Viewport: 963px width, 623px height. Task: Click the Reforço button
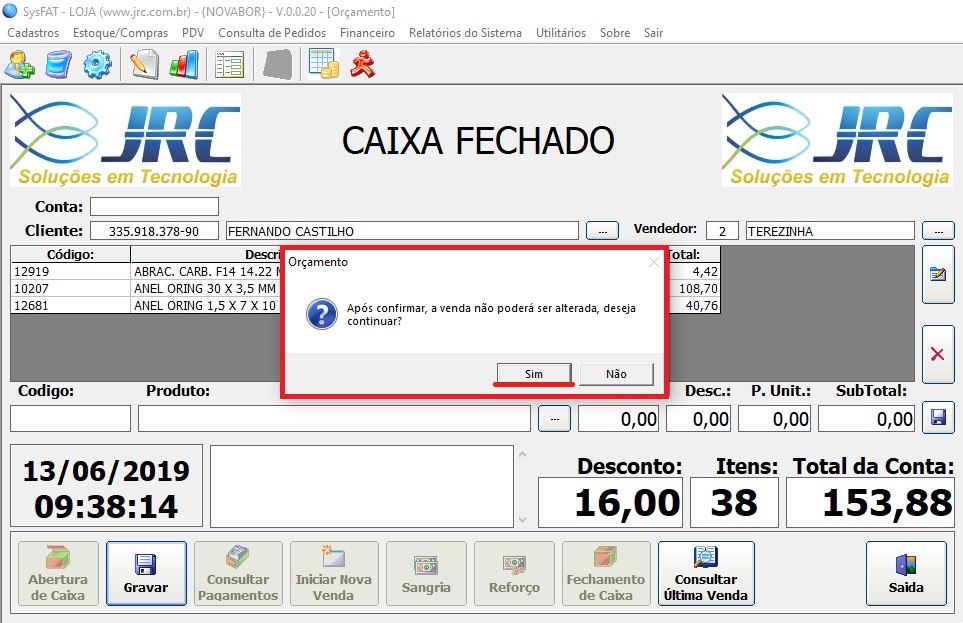pyautogui.click(x=515, y=573)
